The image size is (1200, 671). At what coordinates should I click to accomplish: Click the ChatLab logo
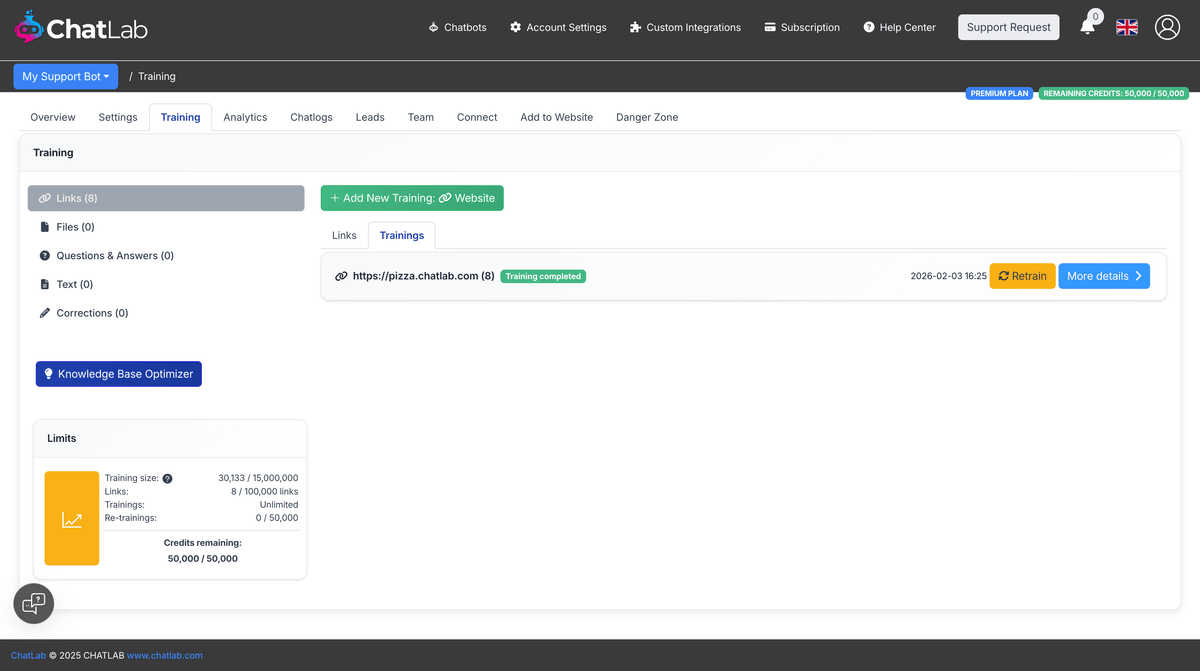tap(81, 28)
